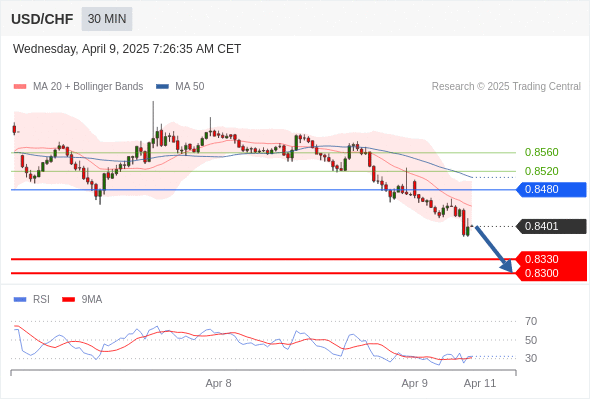Screen dimensions: 590x400
Task: Click the black 0.8401 current price tag
Action: (x=551, y=226)
